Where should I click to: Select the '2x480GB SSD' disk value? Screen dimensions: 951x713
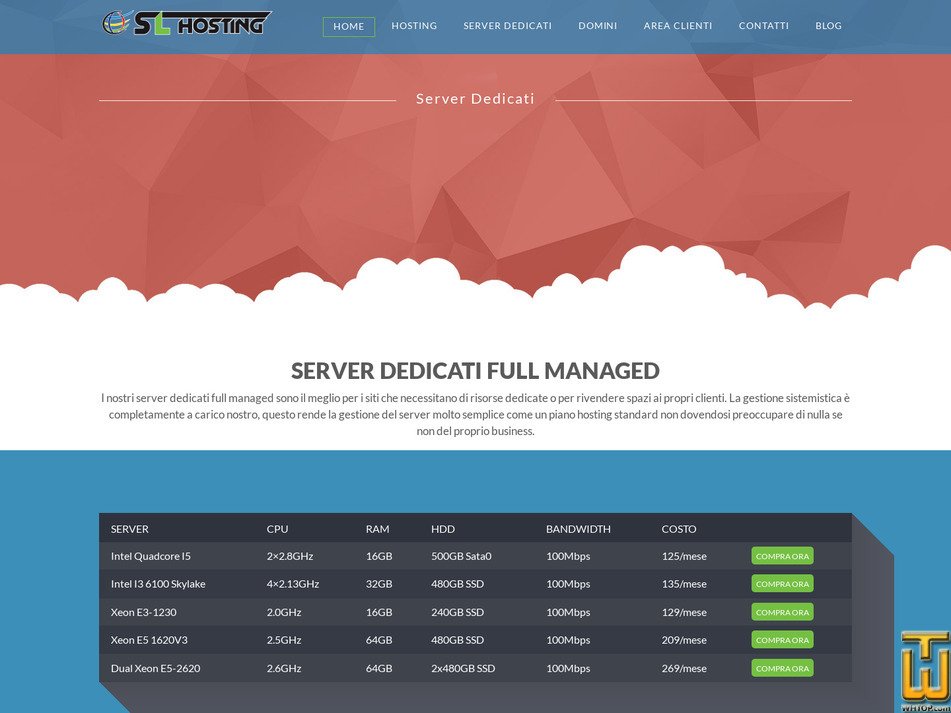coord(463,669)
